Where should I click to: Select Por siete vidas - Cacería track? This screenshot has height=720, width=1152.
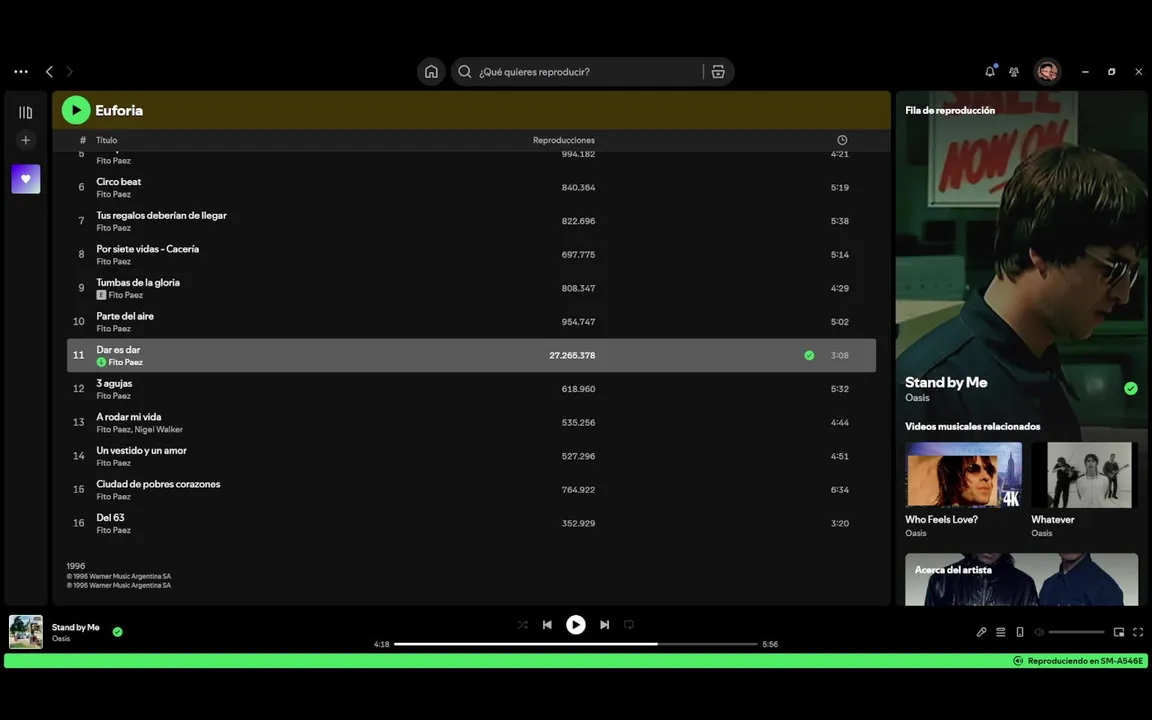(x=471, y=255)
